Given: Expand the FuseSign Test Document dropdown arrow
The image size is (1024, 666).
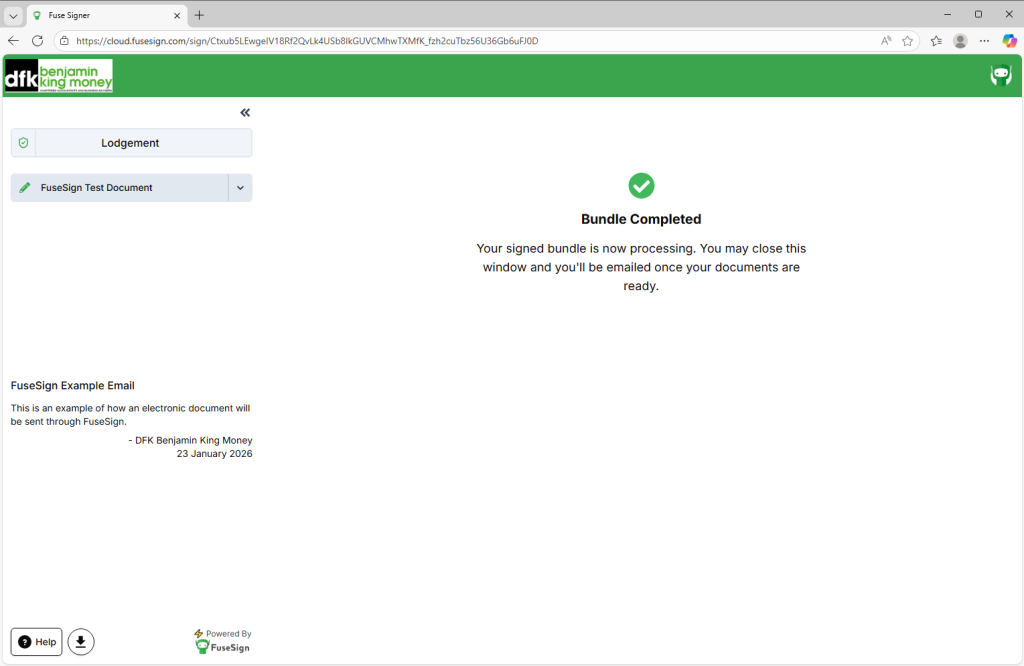Looking at the screenshot, I should [240, 188].
